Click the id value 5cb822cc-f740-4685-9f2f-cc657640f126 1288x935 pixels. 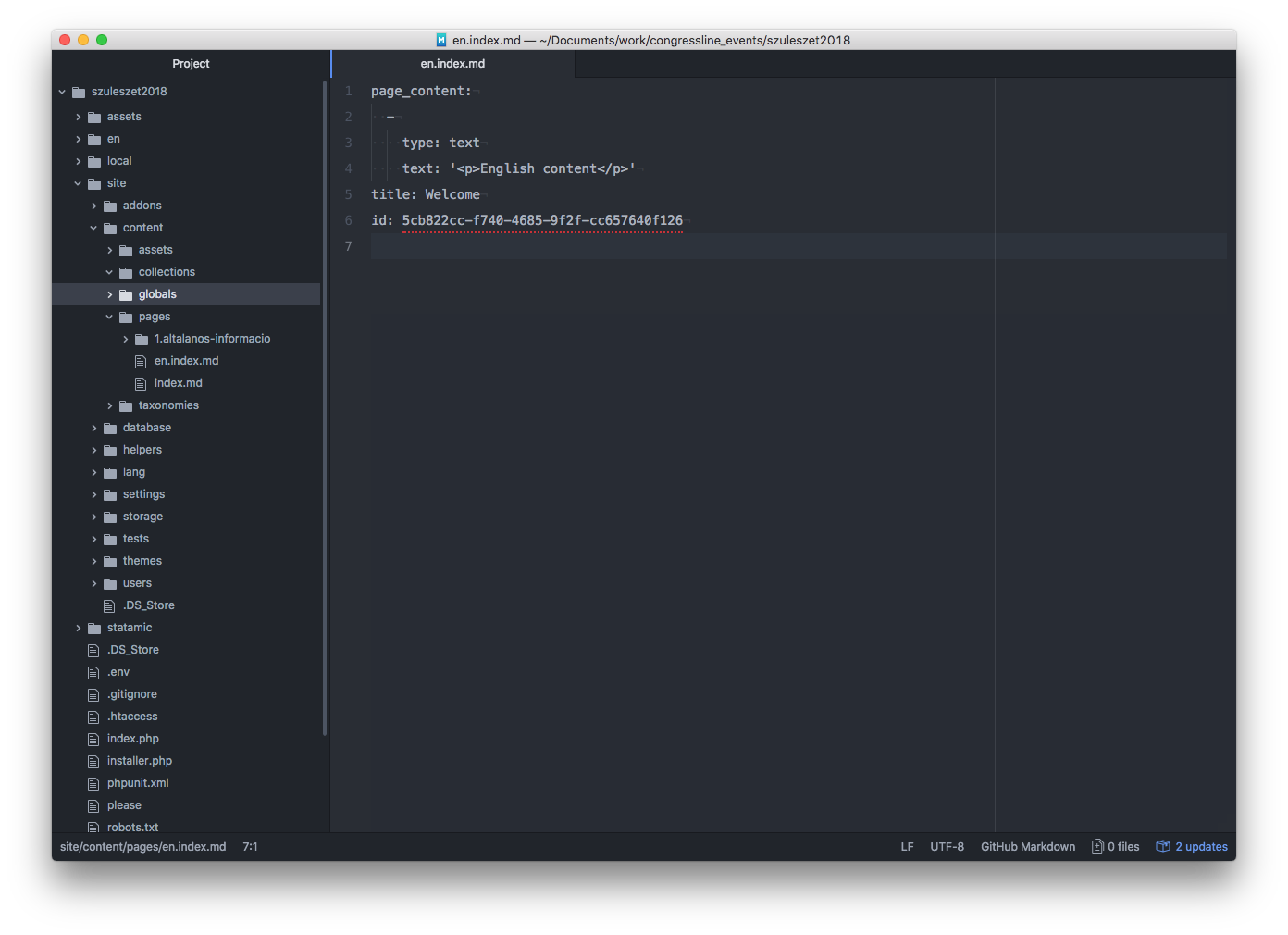(542, 220)
